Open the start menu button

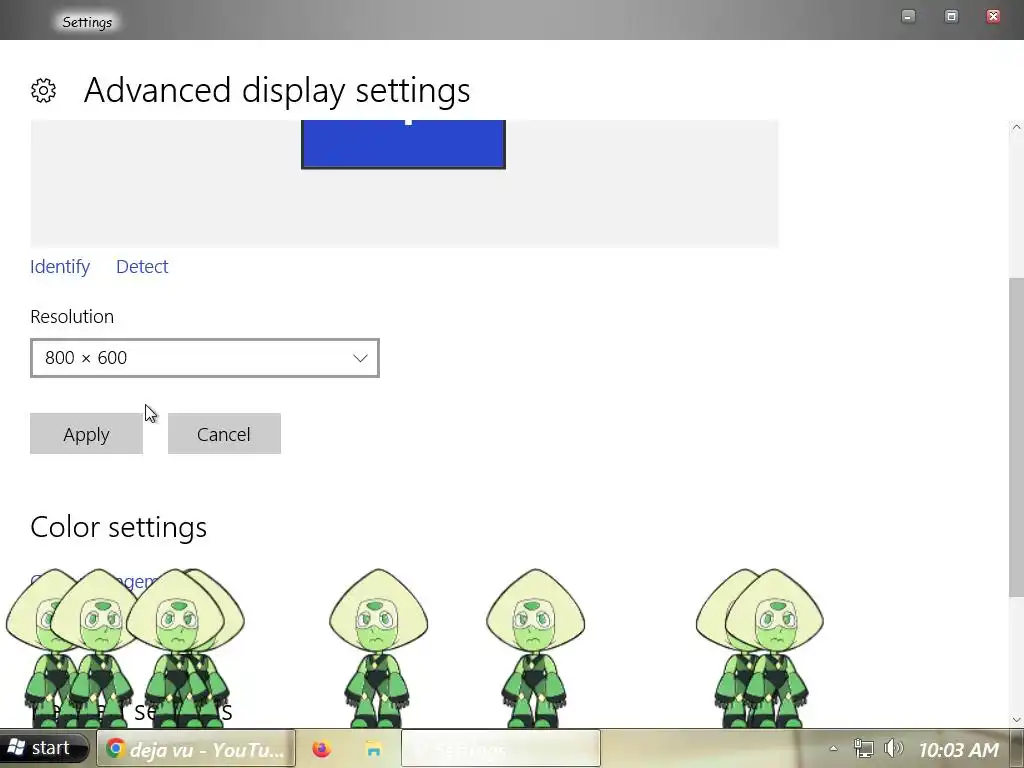click(44, 748)
